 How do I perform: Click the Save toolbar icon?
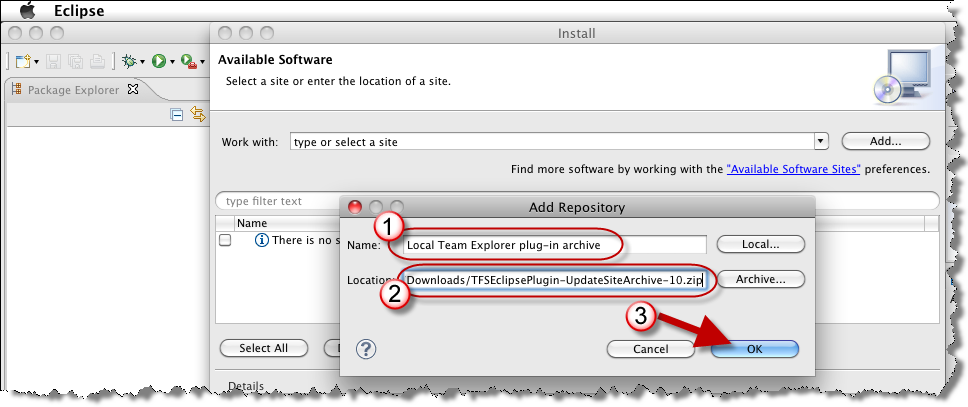[54, 61]
